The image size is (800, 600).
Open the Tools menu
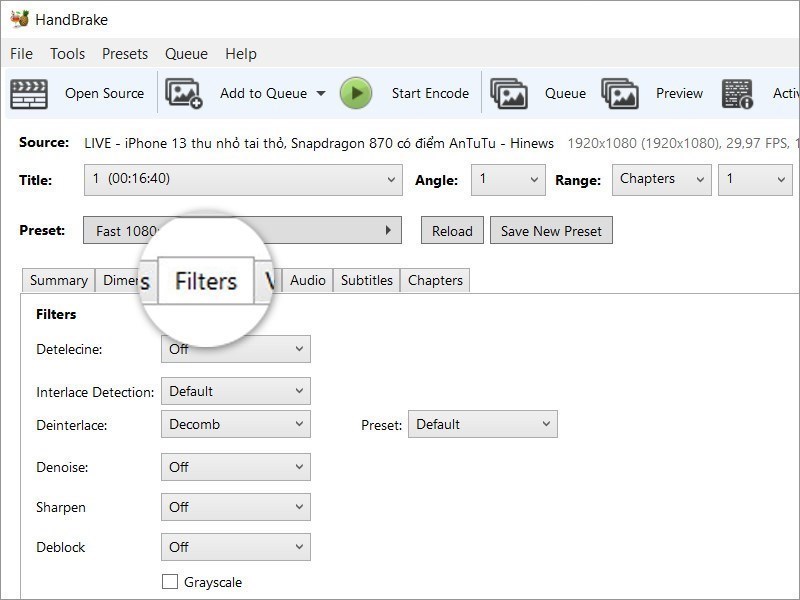point(67,54)
